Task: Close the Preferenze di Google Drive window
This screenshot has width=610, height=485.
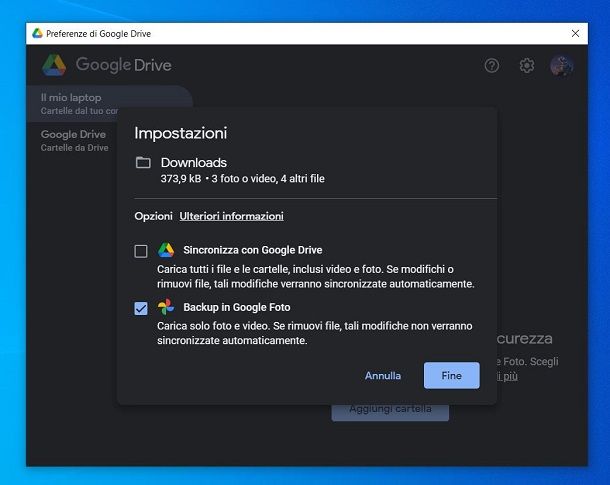Action: [x=575, y=33]
